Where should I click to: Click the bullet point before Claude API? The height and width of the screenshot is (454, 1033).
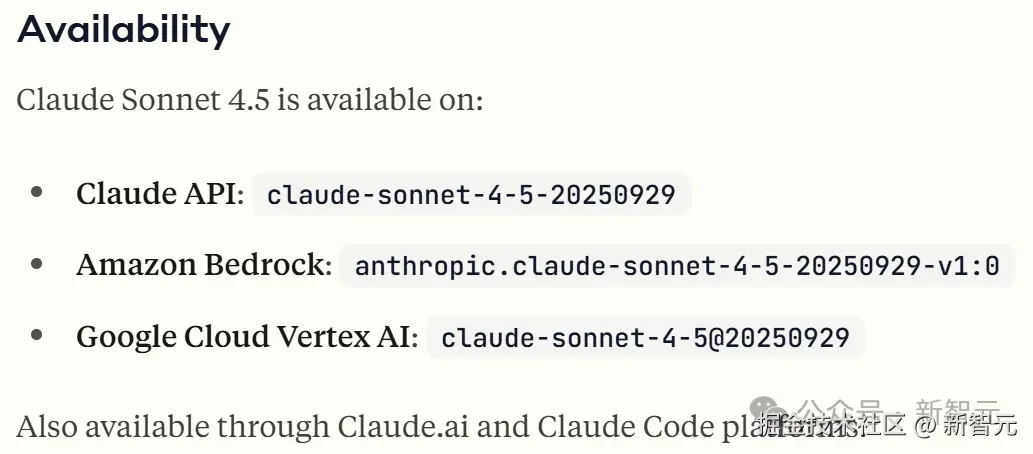[37, 192]
